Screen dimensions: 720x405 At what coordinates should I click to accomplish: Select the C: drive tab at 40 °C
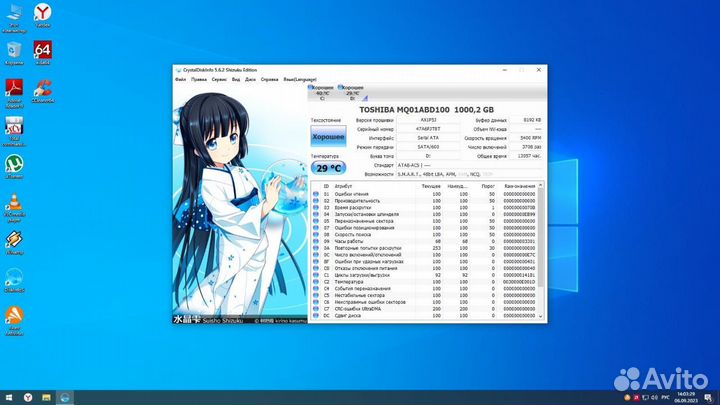[x=321, y=92]
